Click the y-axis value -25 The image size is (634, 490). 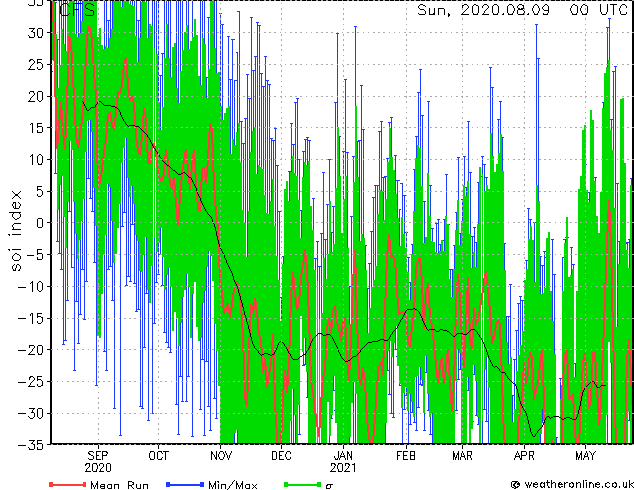coord(31,382)
